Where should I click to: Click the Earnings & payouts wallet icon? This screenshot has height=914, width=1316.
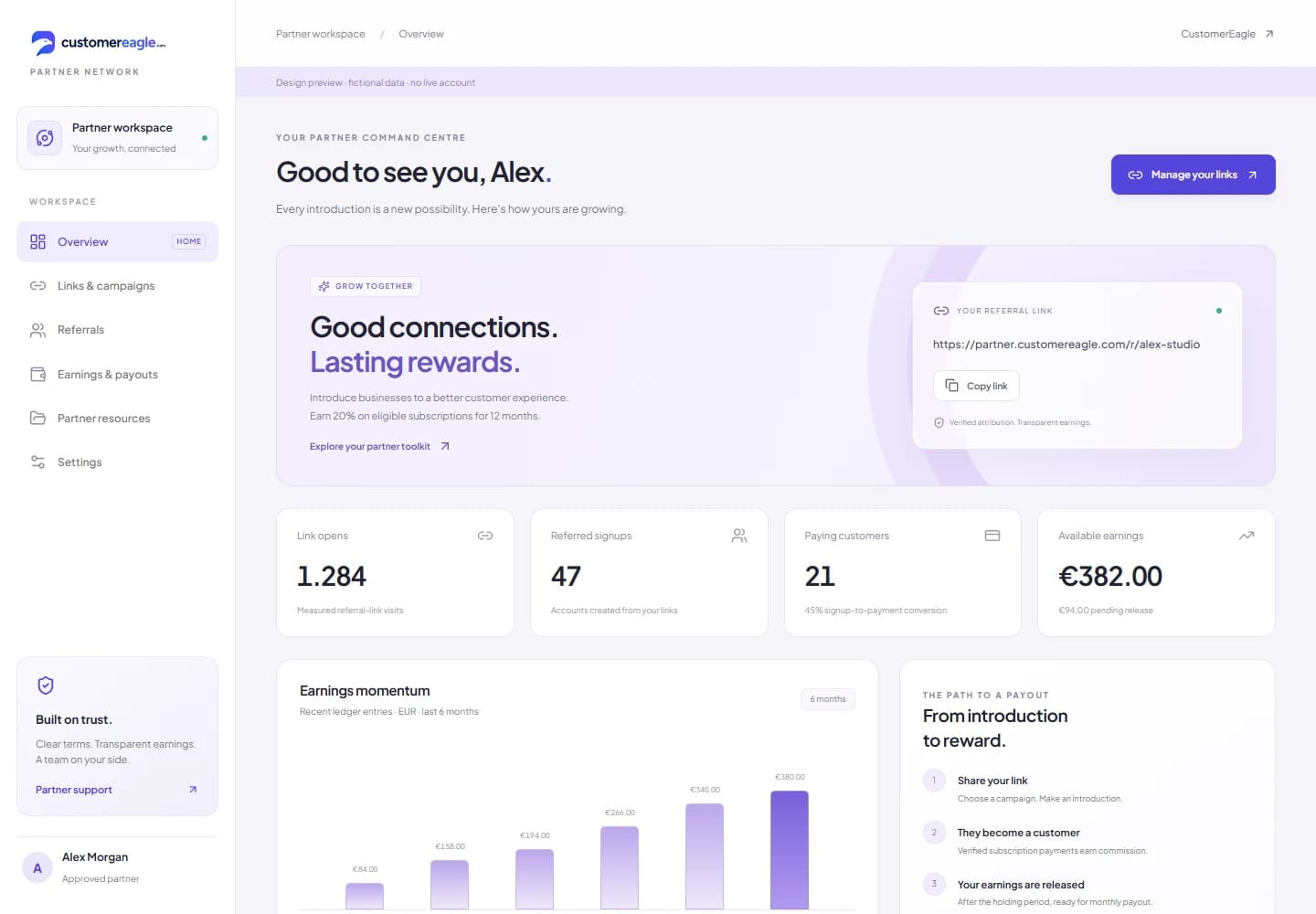[x=37, y=374]
